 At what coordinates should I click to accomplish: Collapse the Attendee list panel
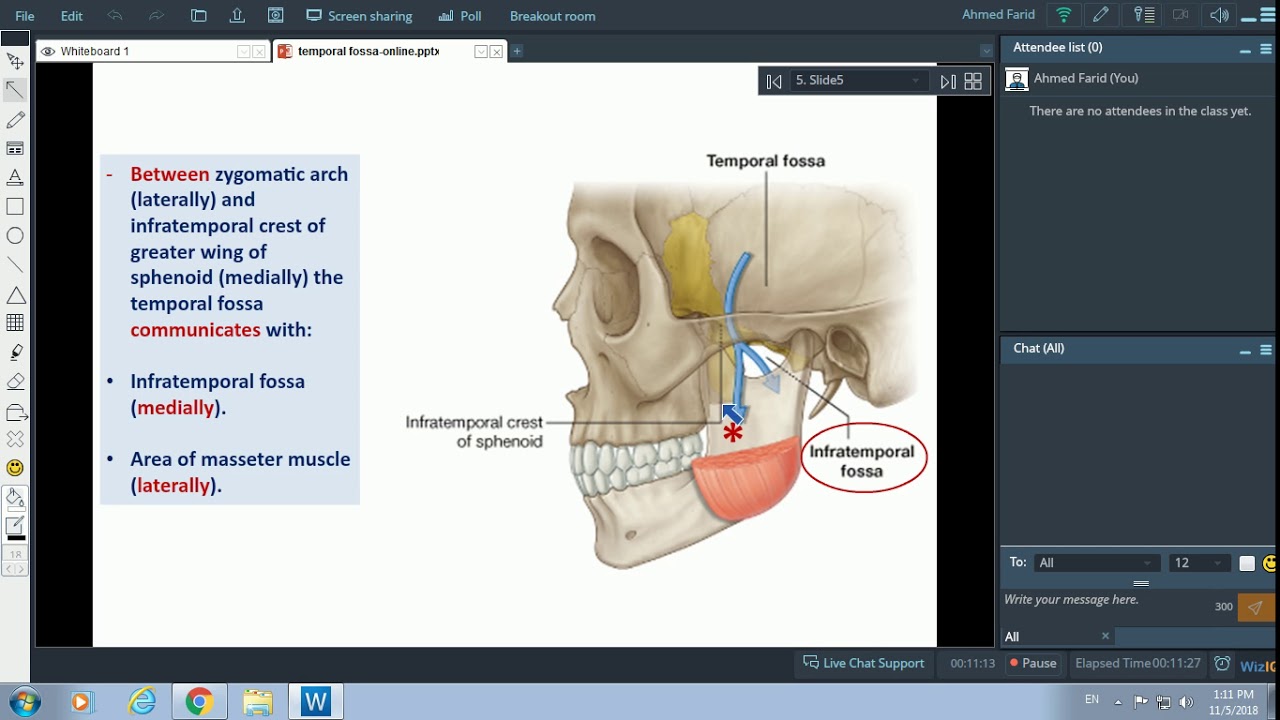coord(1245,49)
